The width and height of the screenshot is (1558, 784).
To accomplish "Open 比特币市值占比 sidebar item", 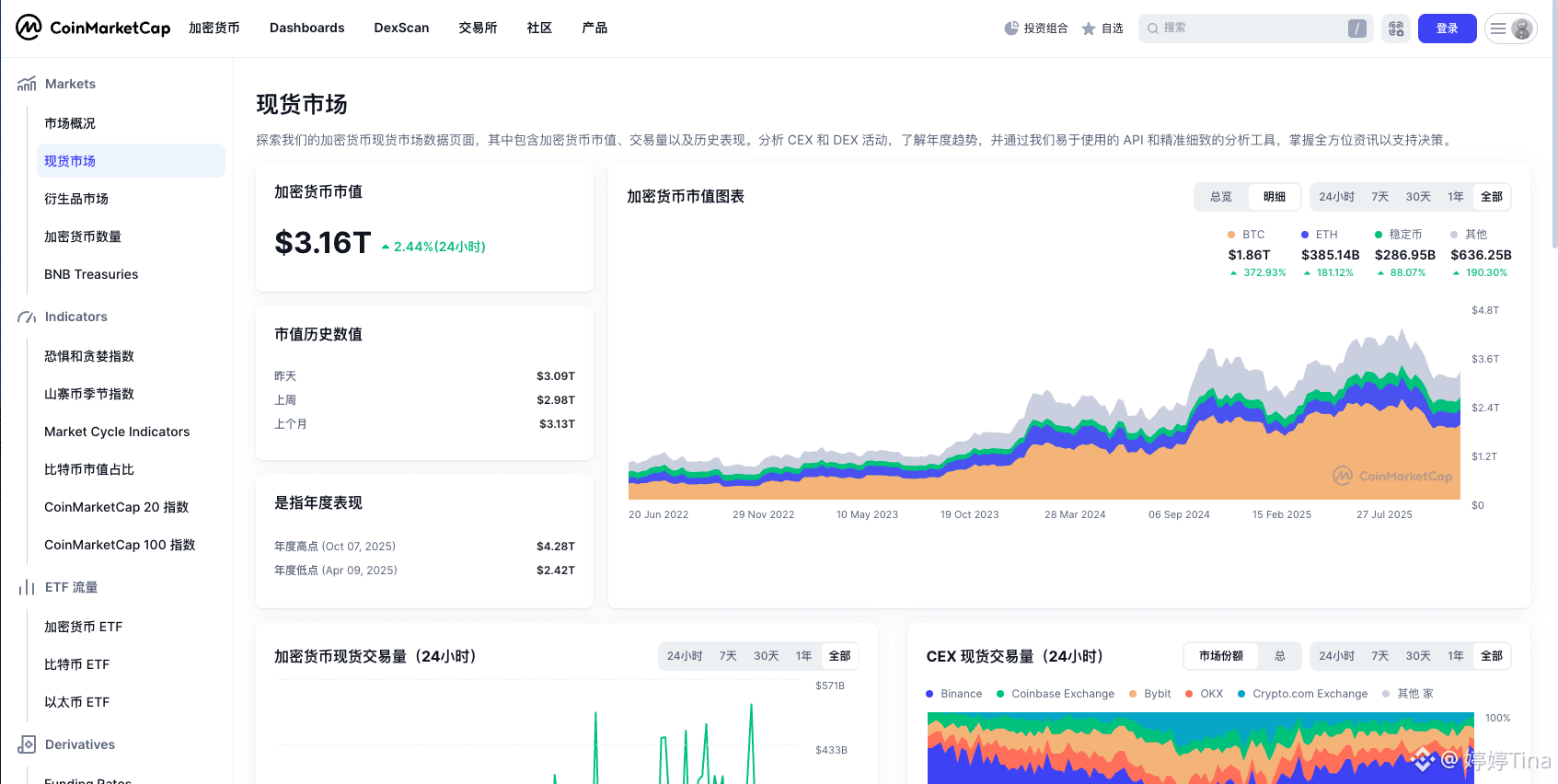I will (131, 469).
